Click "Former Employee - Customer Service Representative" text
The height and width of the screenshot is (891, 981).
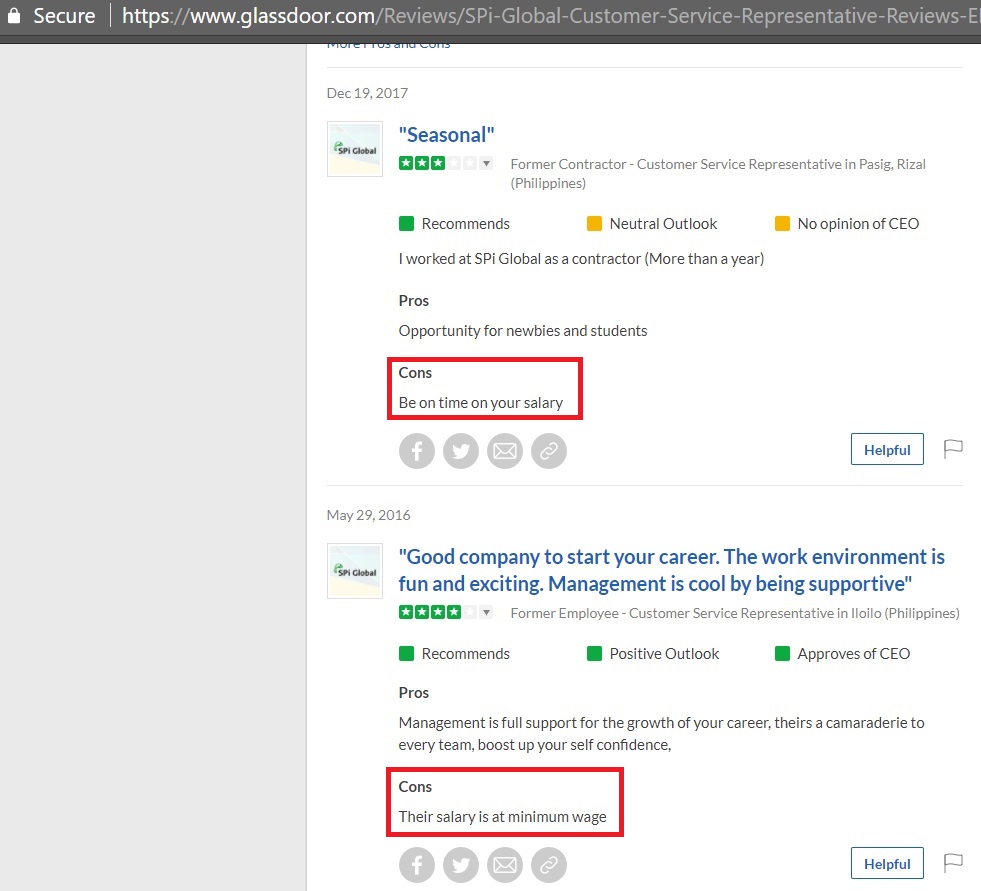735,613
